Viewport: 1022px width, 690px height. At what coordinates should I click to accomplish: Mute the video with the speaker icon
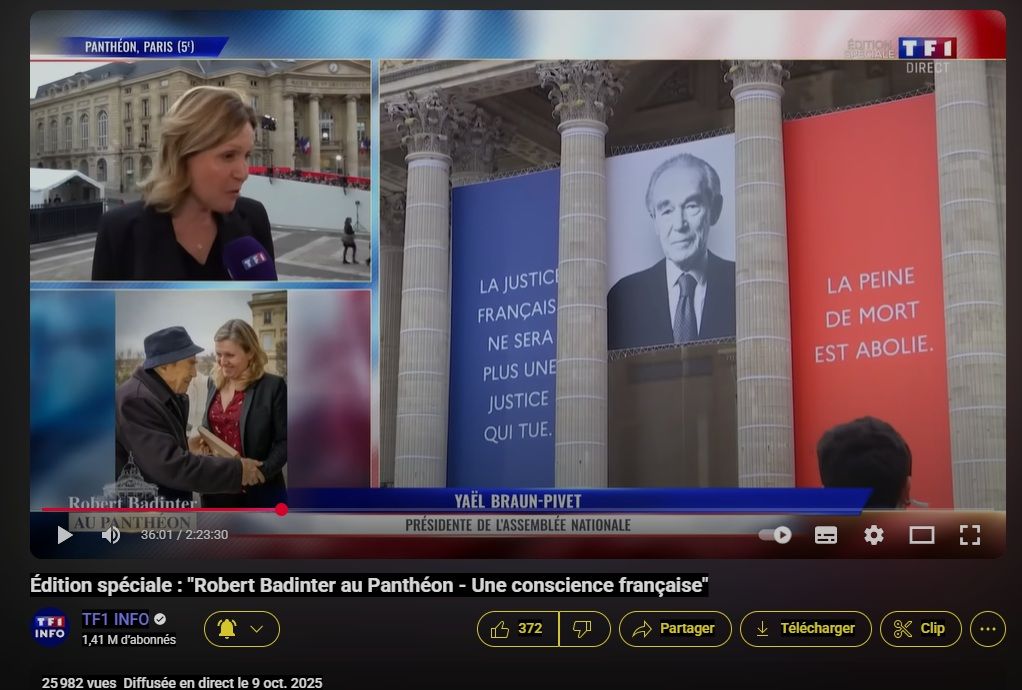[111, 535]
